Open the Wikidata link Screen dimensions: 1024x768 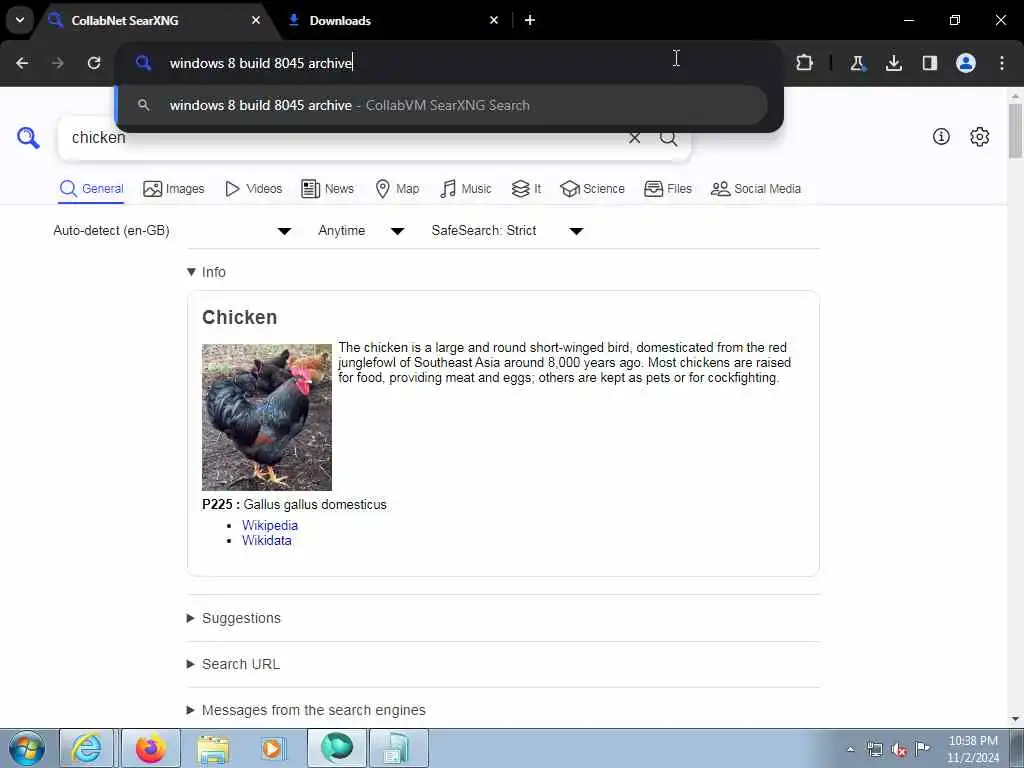click(x=266, y=540)
